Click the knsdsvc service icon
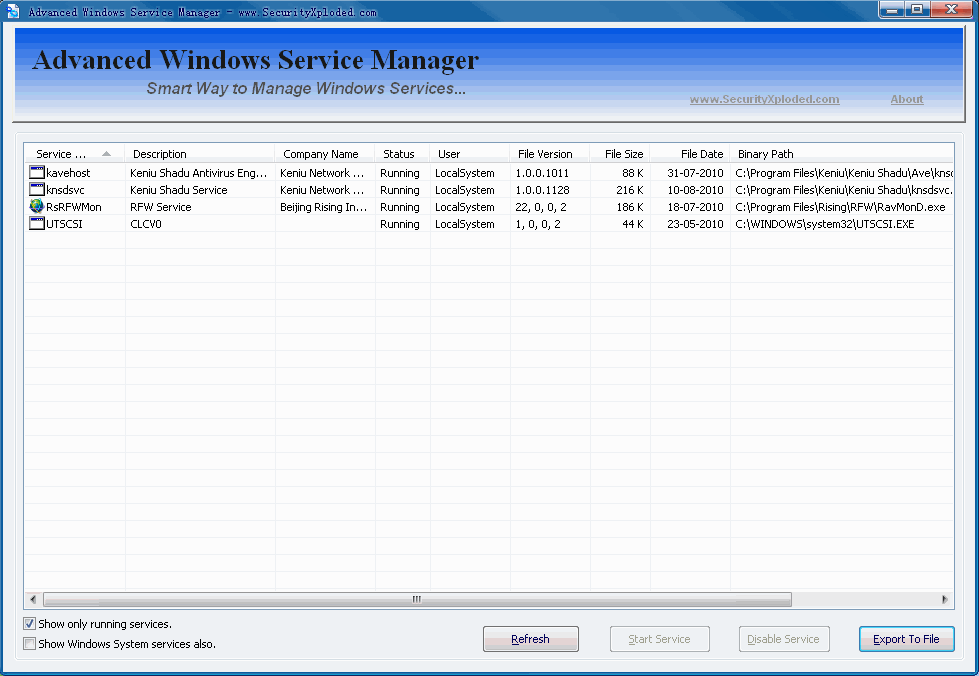 pos(37,189)
